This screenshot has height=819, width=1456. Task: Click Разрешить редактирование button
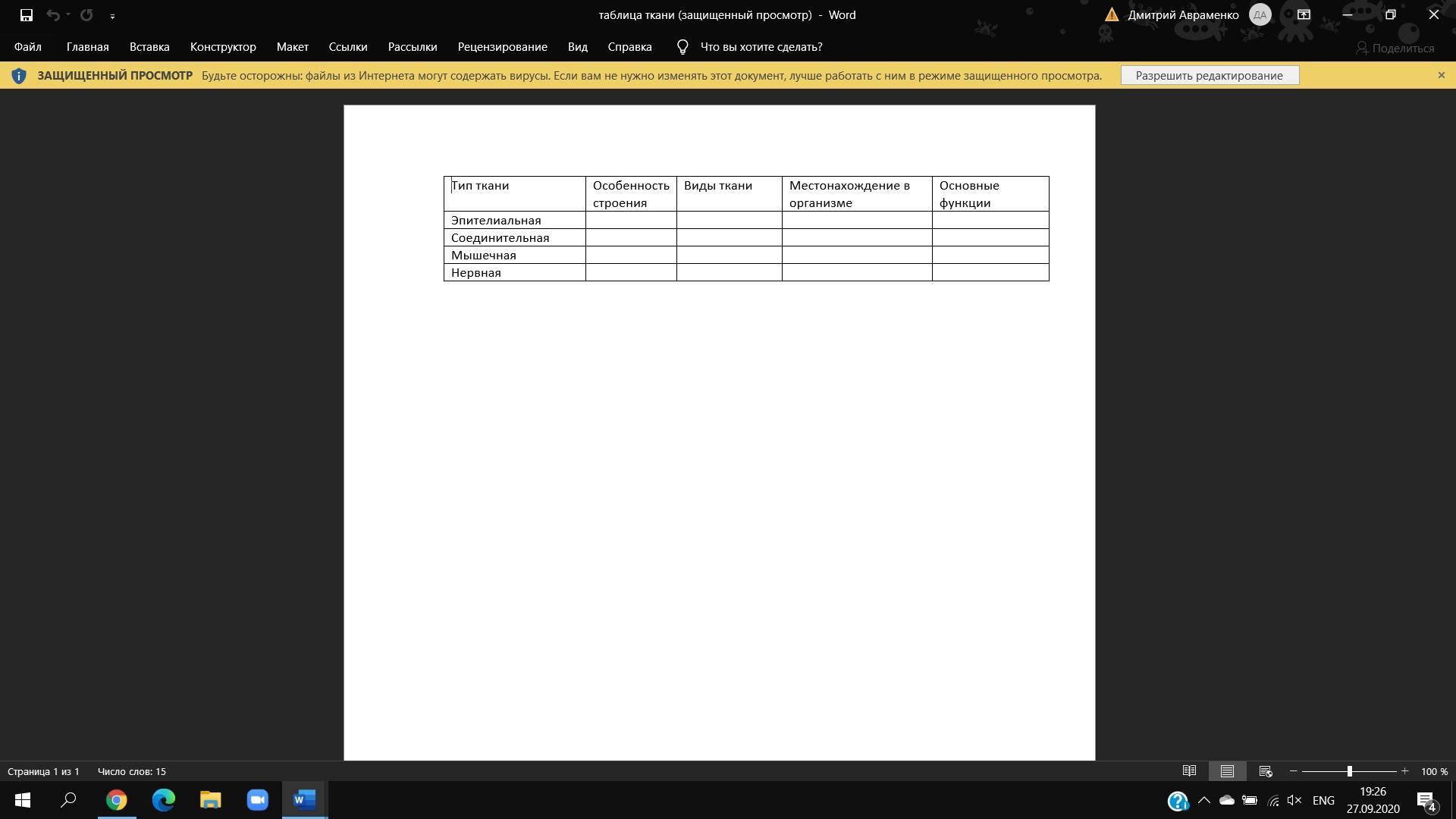(x=1209, y=75)
